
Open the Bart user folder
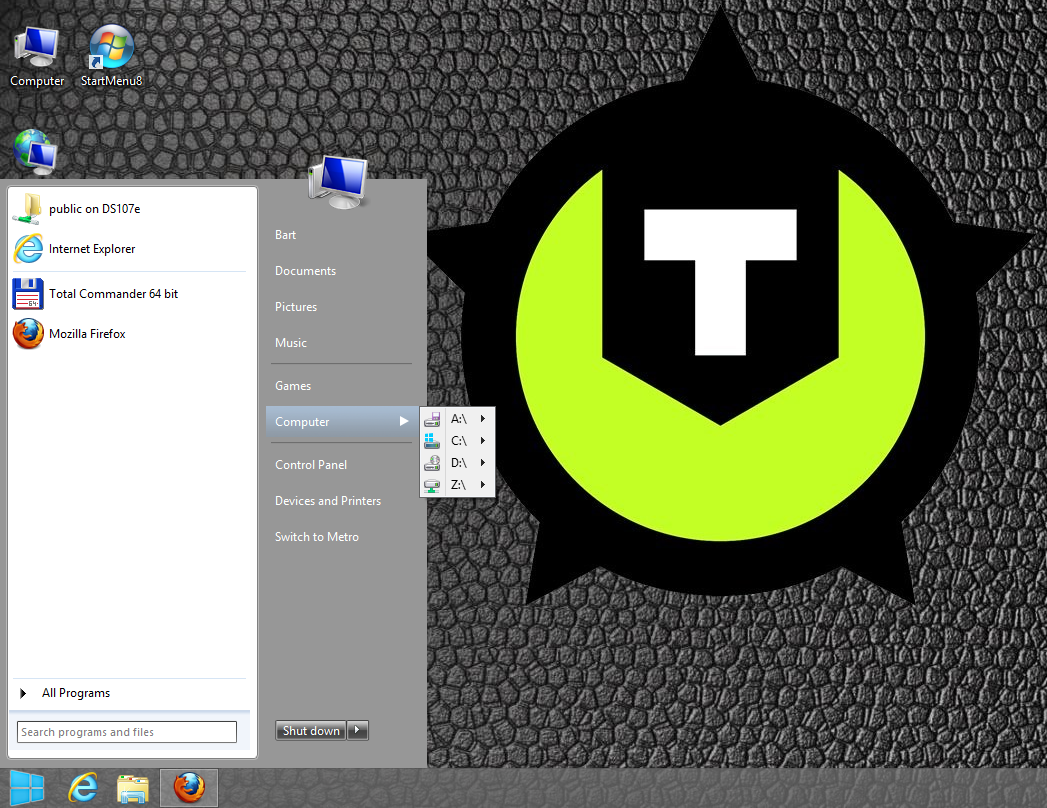(x=285, y=235)
